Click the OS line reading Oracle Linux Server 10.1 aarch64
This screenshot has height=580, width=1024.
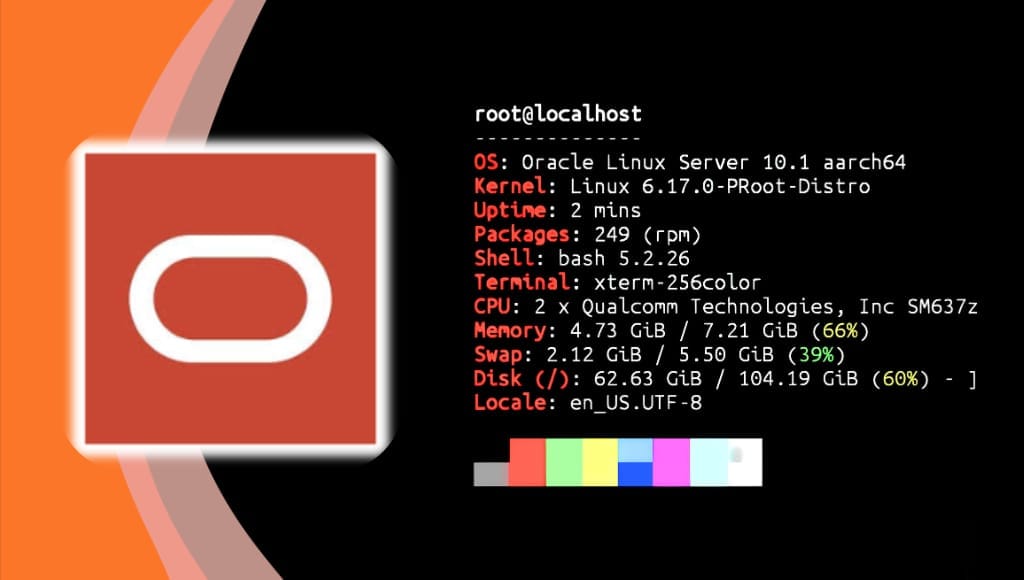click(690, 162)
